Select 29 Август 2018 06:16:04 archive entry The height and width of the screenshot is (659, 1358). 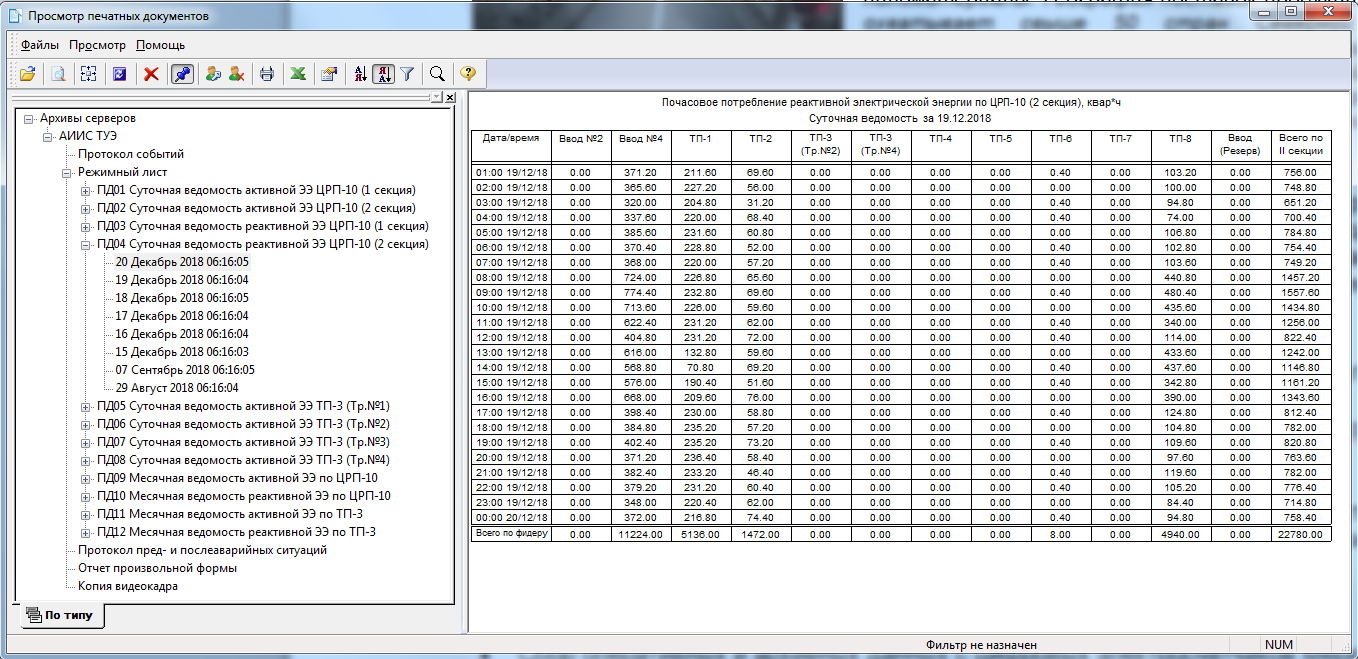point(177,388)
